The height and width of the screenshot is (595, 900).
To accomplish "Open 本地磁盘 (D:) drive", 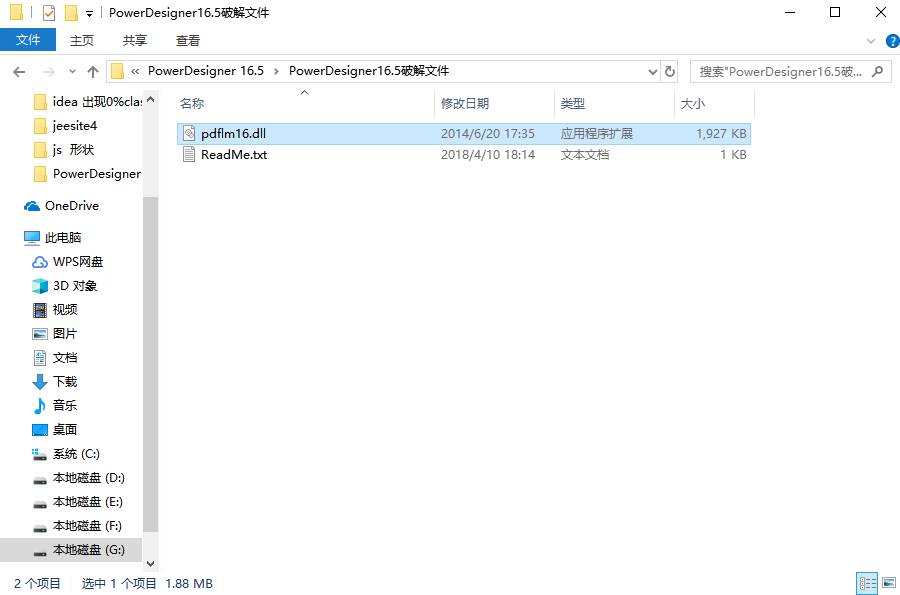I will 78,478.
